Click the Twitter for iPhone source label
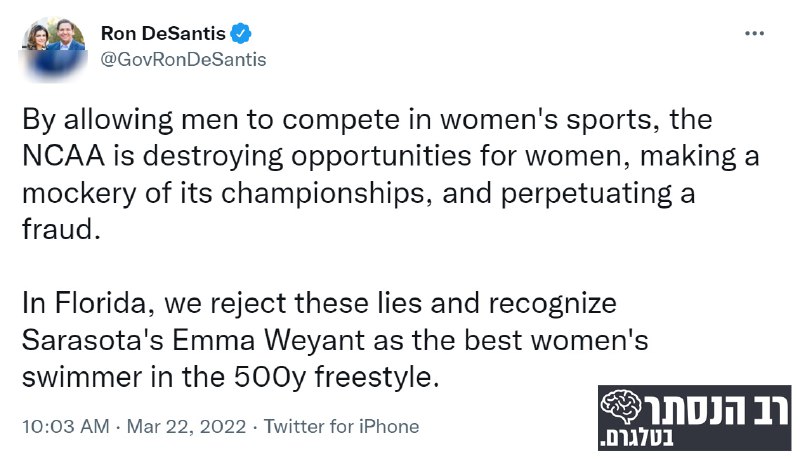The width and height of the screenshot is (800, 459). [x=341, y=426]
